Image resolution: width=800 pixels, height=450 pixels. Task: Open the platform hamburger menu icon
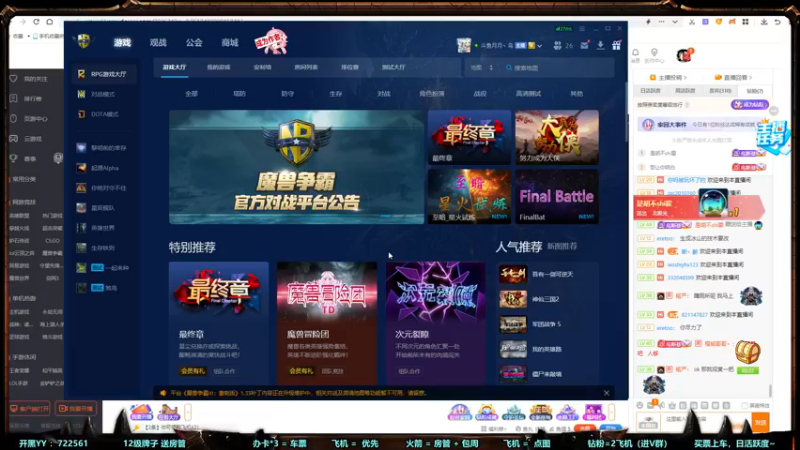click(582, 29)
